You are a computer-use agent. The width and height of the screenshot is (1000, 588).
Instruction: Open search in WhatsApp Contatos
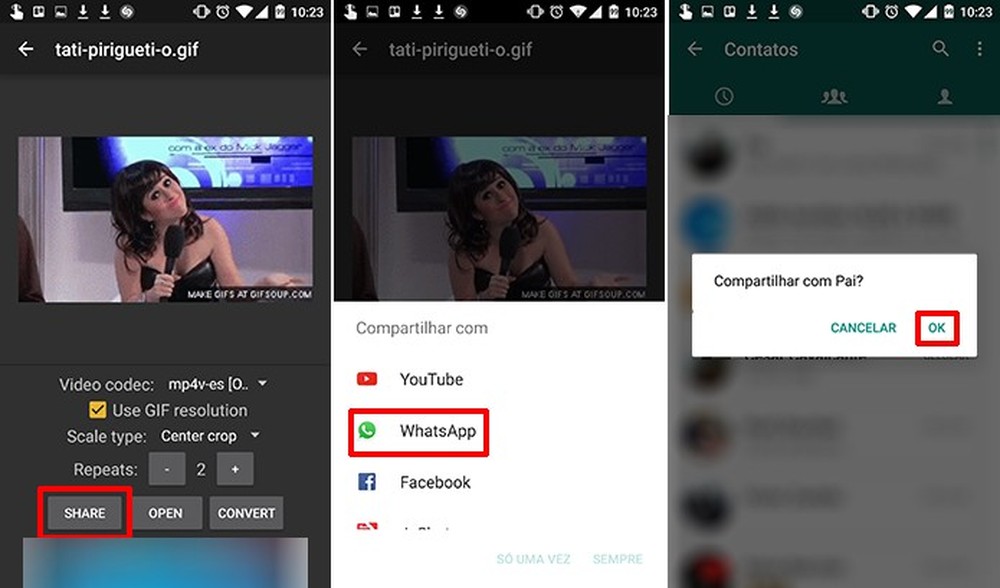click(940, 48)
